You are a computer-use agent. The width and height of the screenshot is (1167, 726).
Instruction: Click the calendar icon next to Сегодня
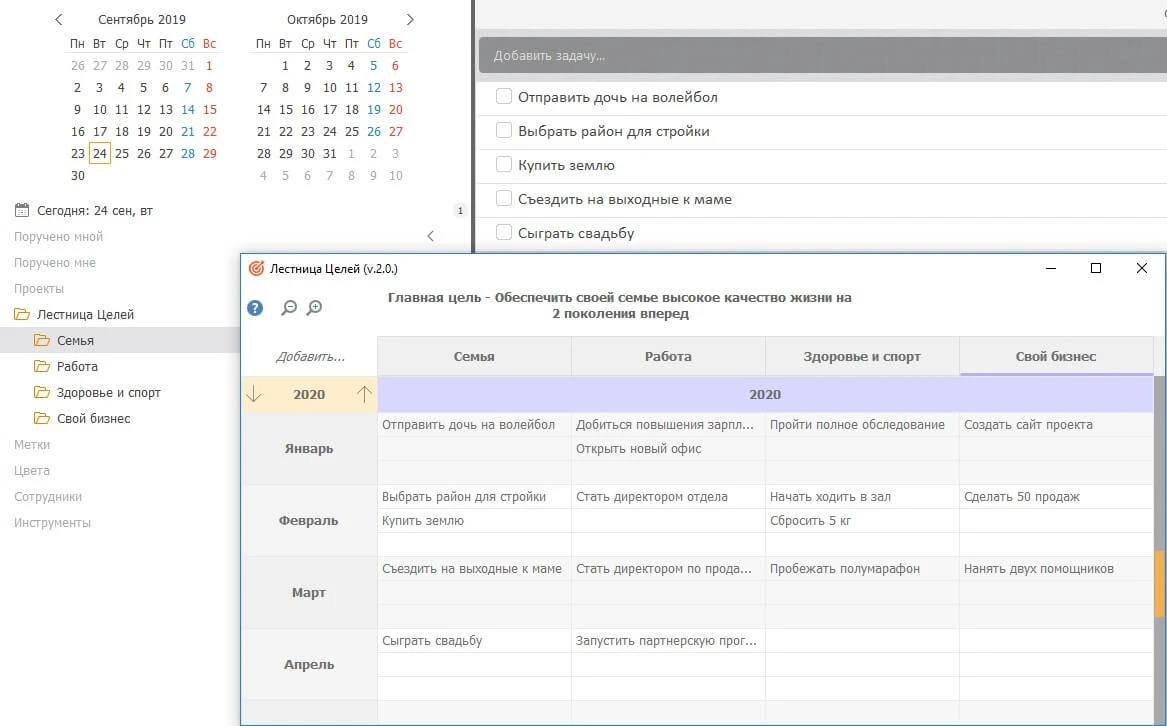(22, 211)
